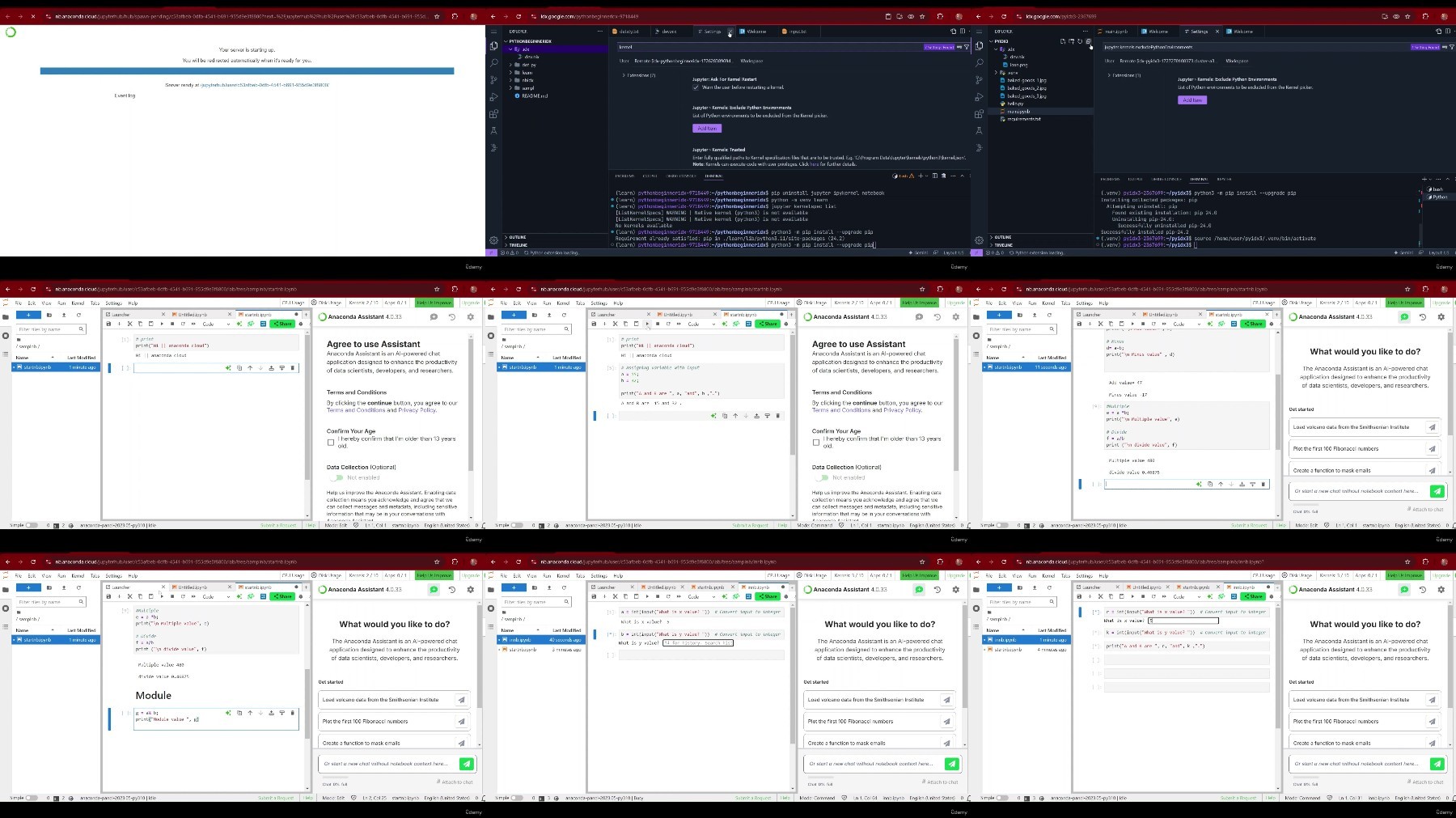
Task: Kill terminal with trash icon in pythonbeginneridx IDX
Action: point(942,176)
